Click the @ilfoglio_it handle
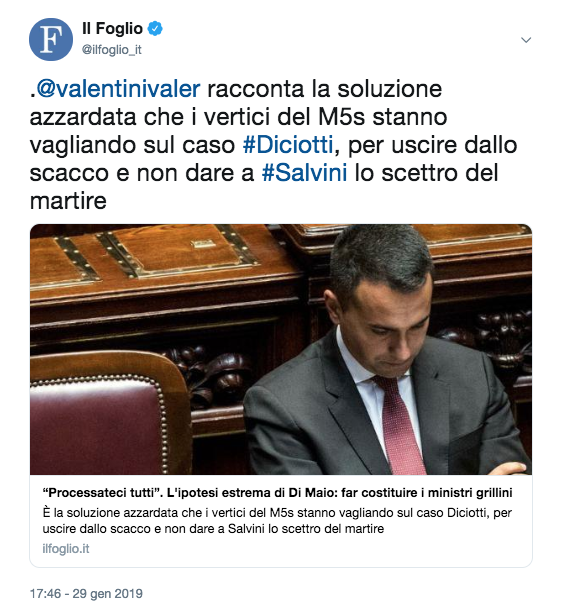This screenshot has height=607, width=565. tap(111, 50)
